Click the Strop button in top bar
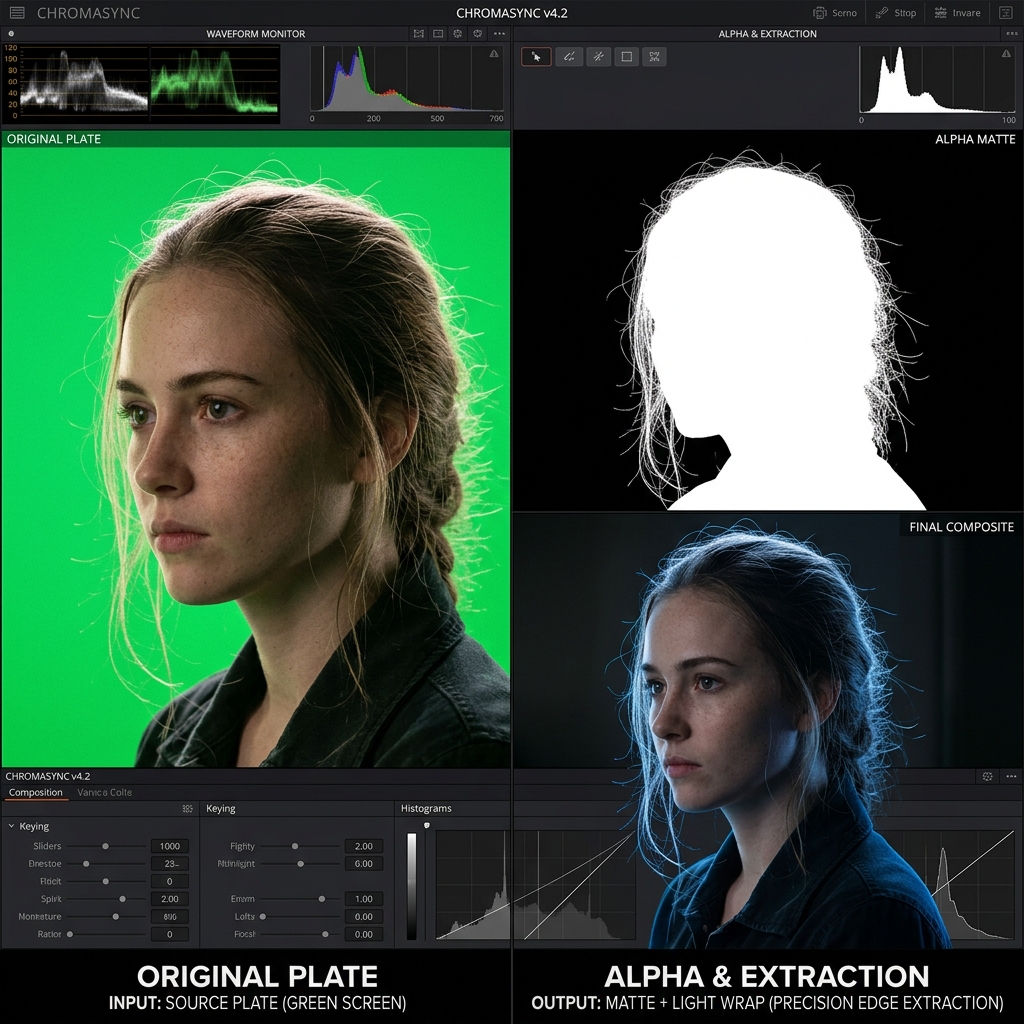This screenshot has height=1024, width=1024. click(895, 13)
